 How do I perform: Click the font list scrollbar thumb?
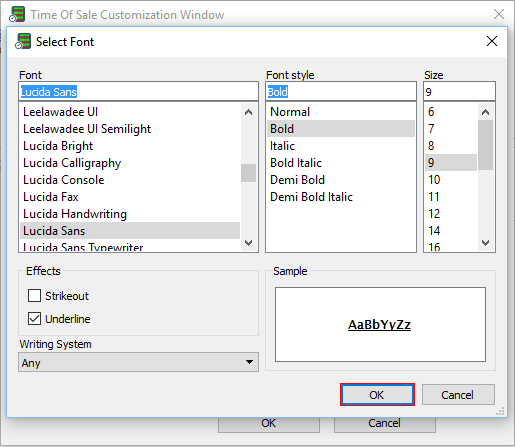coord(248,173)
